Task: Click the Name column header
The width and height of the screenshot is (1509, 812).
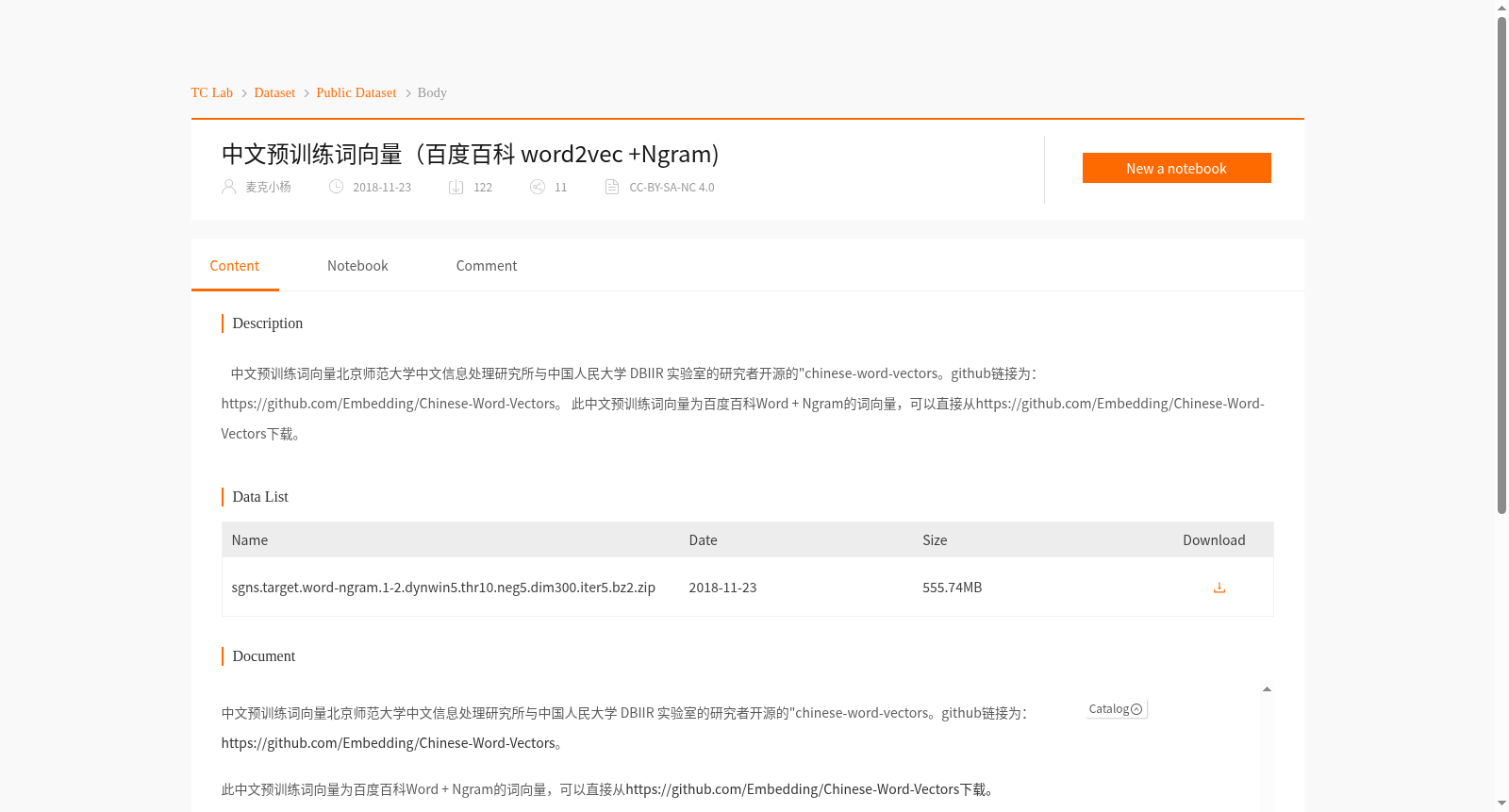Action: coord(250,540)
